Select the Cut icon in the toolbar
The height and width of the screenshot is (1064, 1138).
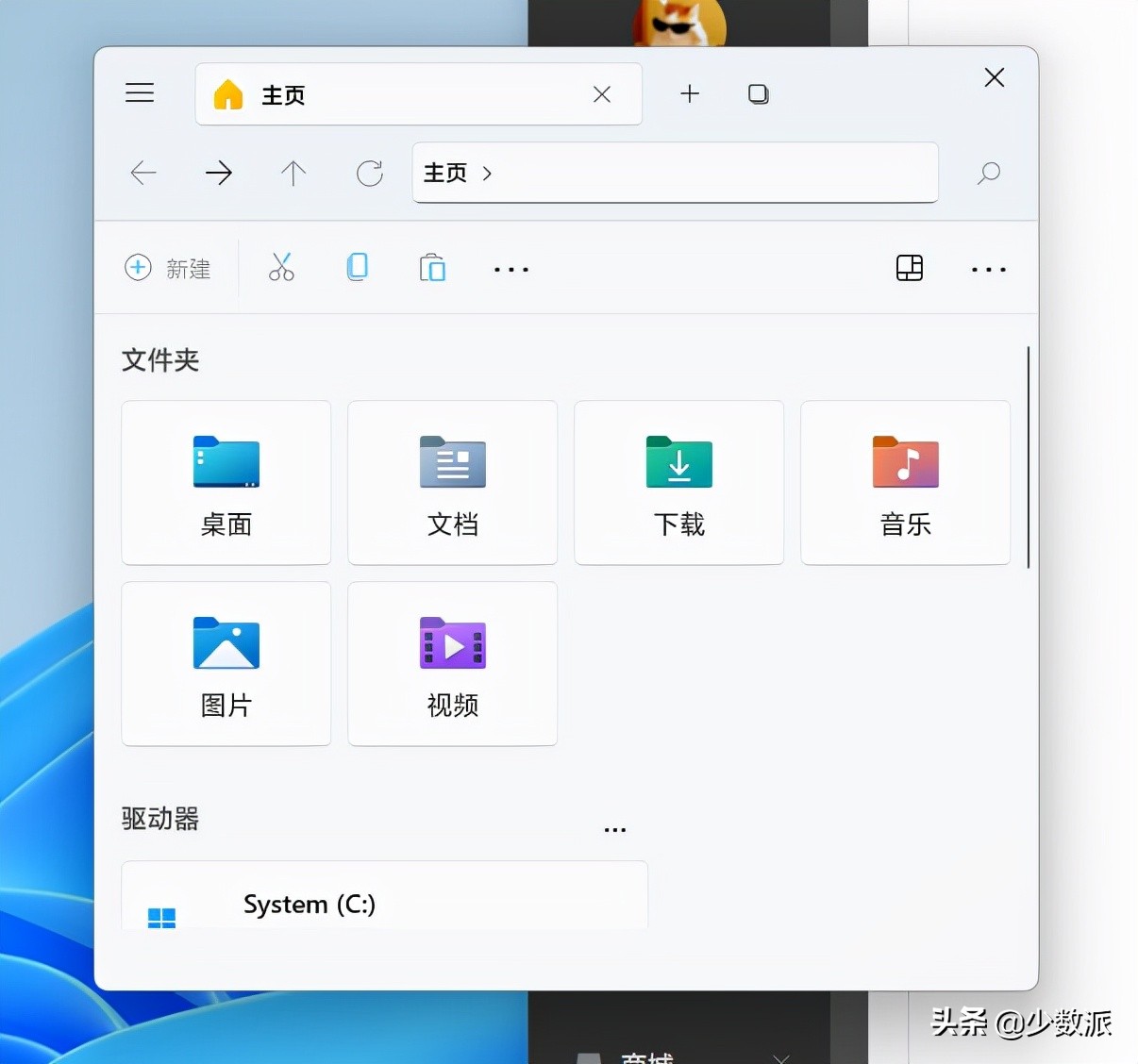point(281,267)
